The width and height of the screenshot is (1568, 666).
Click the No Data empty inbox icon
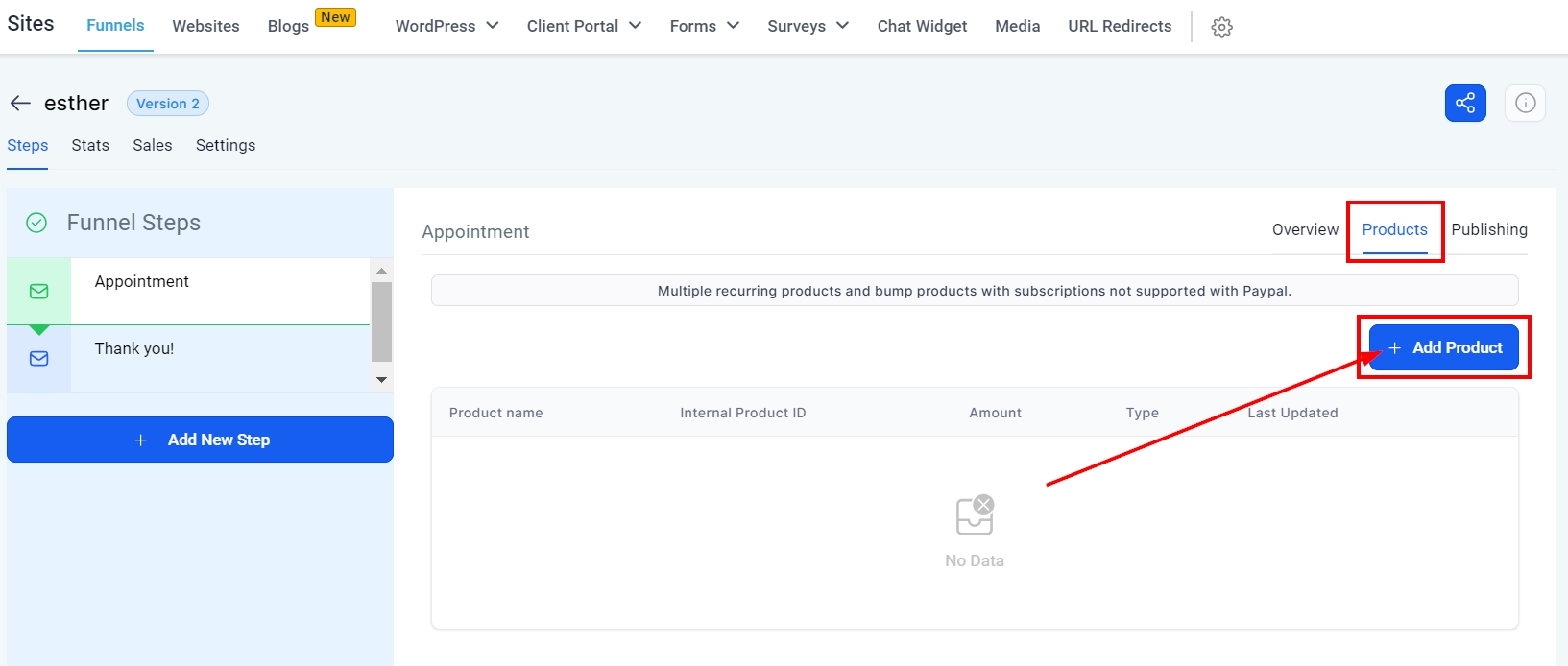tap(975, 515)
